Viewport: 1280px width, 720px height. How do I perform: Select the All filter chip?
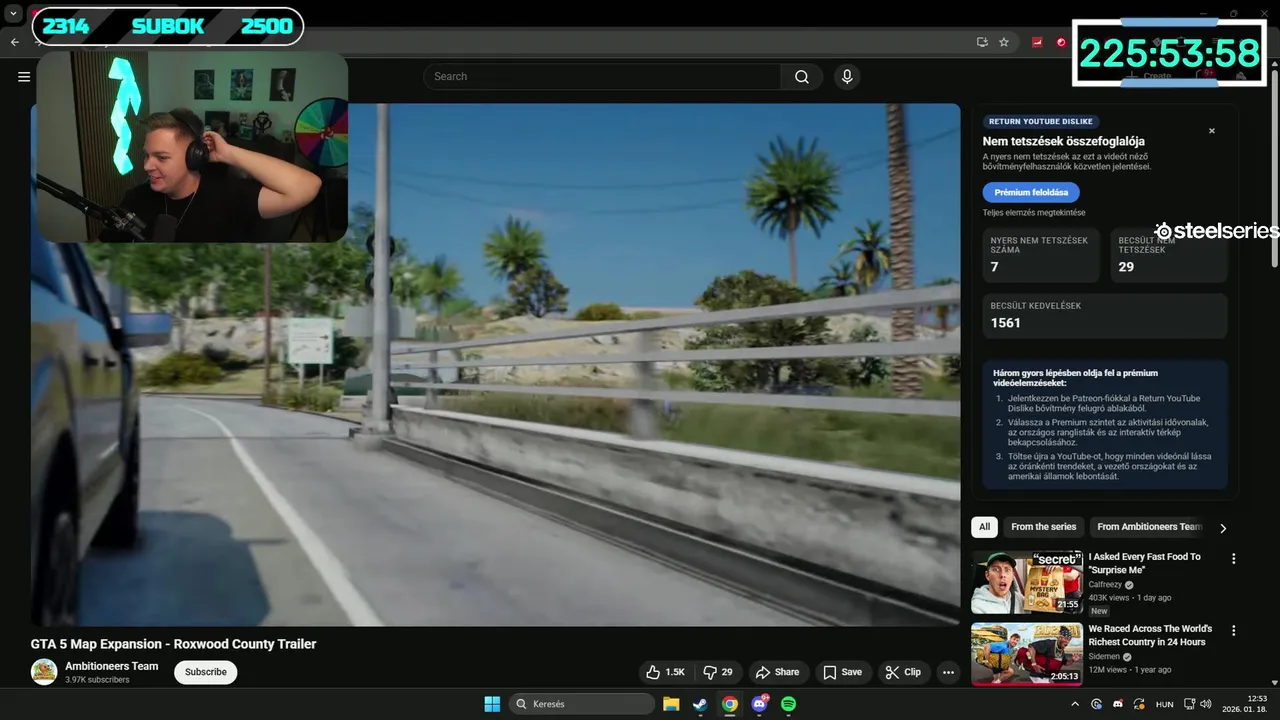(985, 527)
